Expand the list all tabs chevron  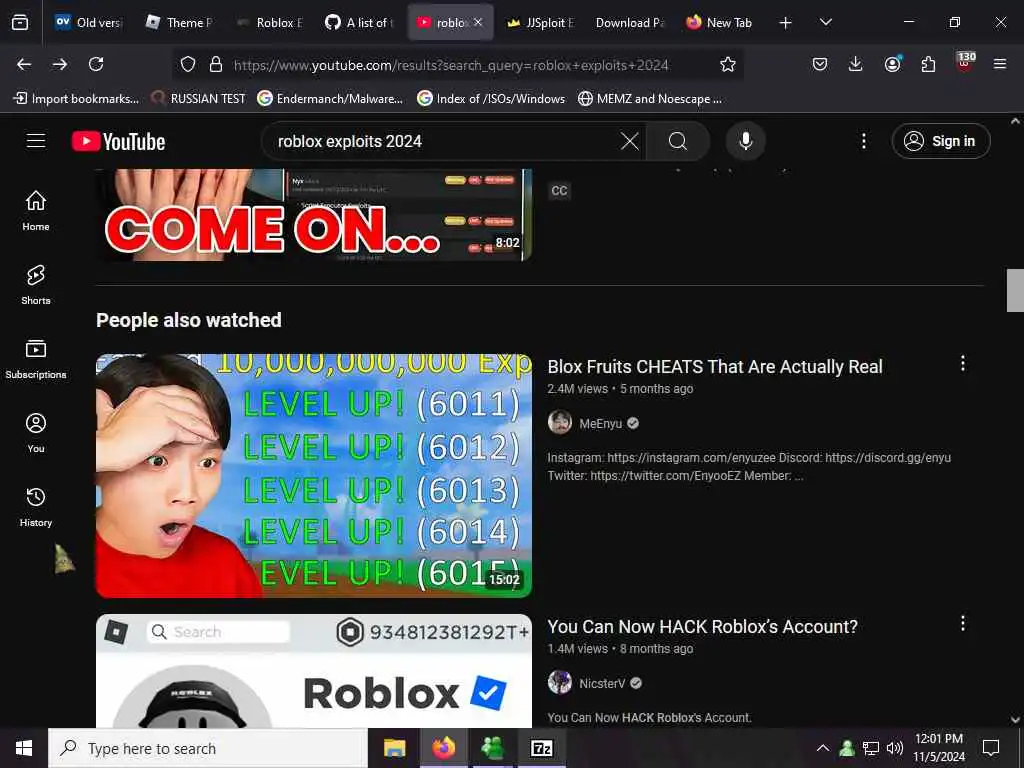[x=825, y=23]
